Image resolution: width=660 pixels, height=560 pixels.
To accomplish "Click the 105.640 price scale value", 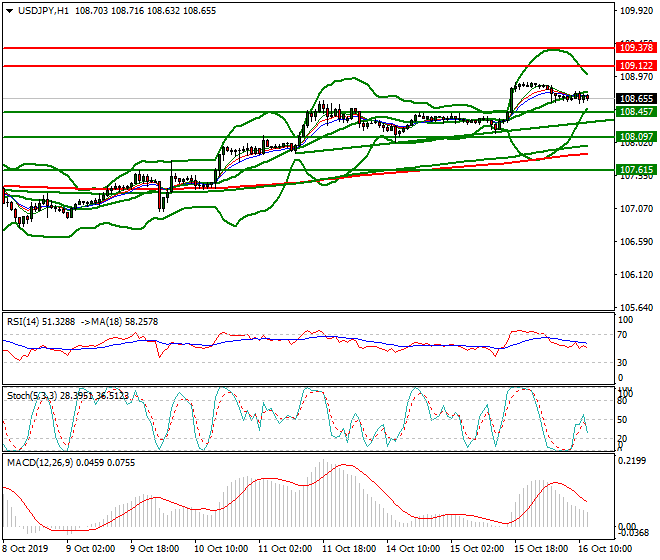I will [636, 308].
